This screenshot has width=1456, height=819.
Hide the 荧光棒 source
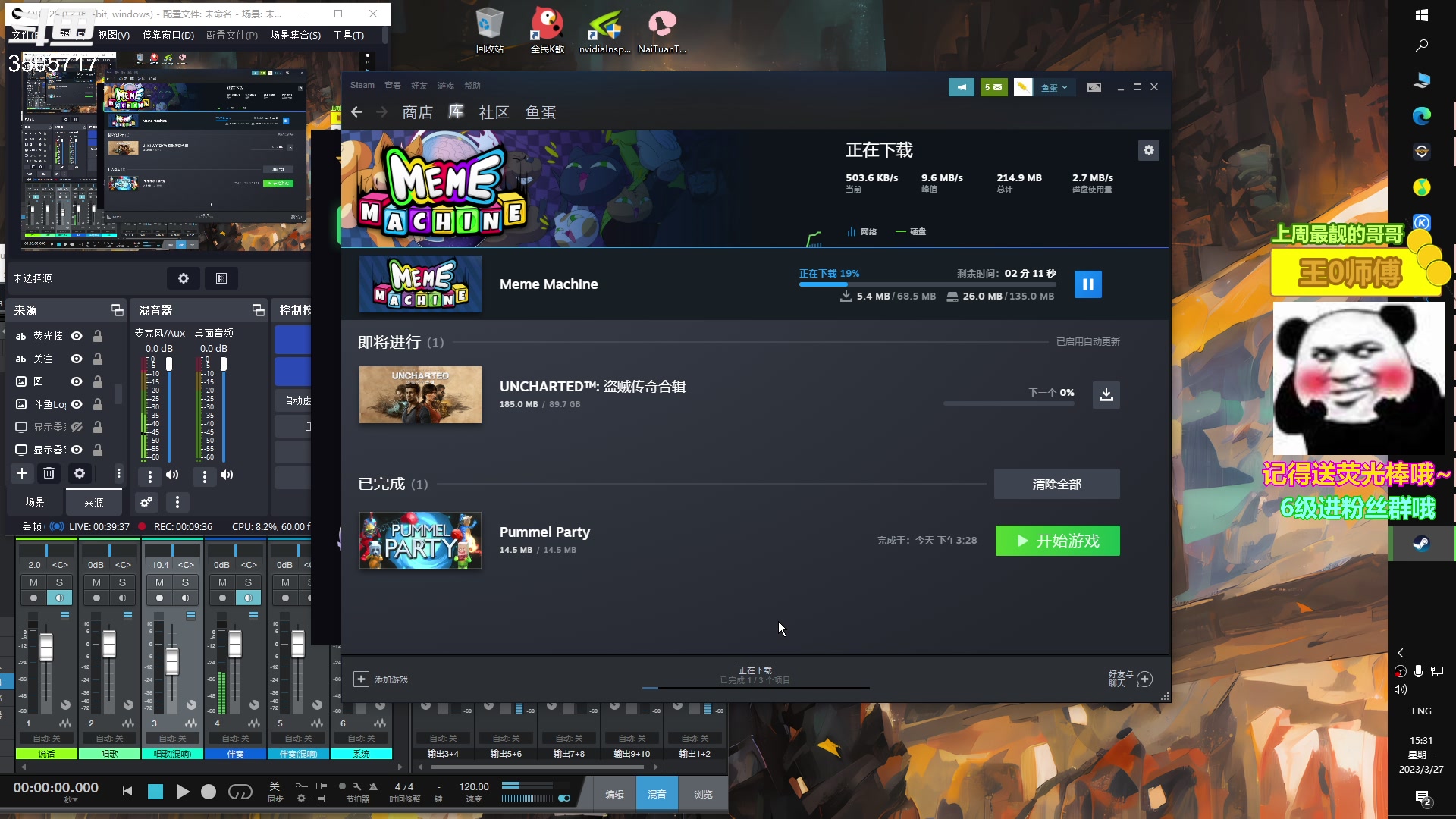pyautogui.click(x=76, y=336)
